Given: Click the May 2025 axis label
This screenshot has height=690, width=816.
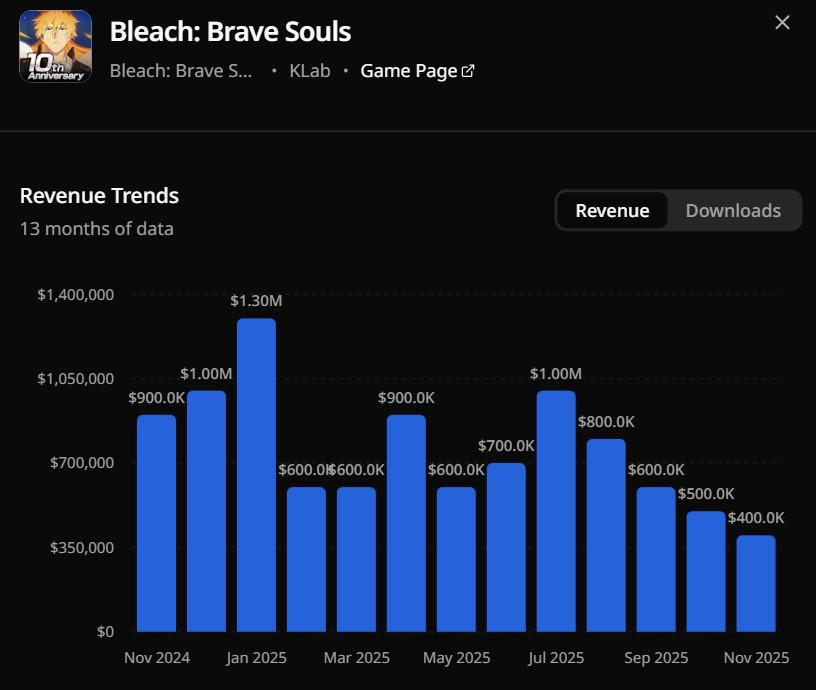Looking at the screenshot, I should [x=456, y=658].
